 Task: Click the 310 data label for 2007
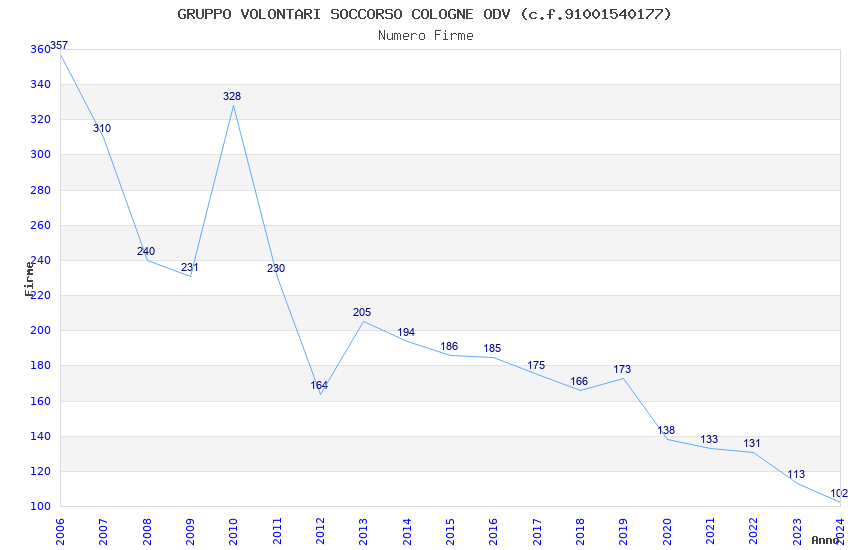[x=102, y=128]
